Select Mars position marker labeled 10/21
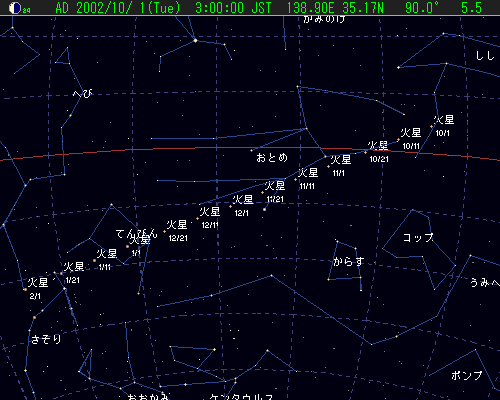 (x=366, y=153)
